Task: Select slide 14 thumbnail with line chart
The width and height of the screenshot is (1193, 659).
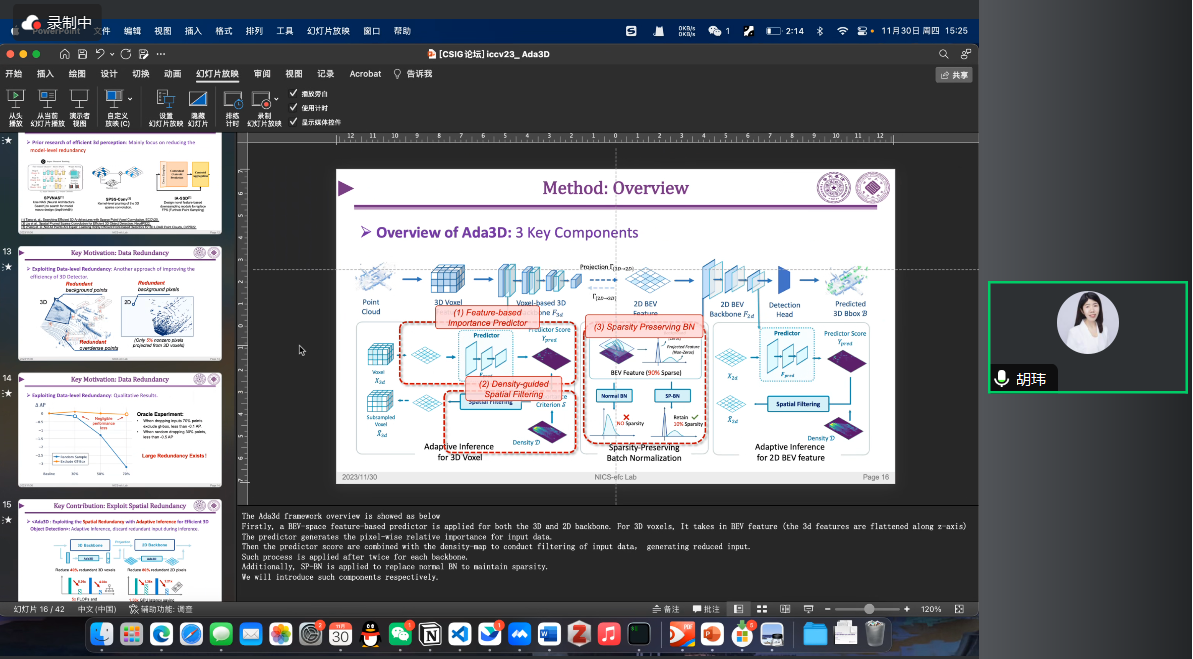Action: point(120,430)
